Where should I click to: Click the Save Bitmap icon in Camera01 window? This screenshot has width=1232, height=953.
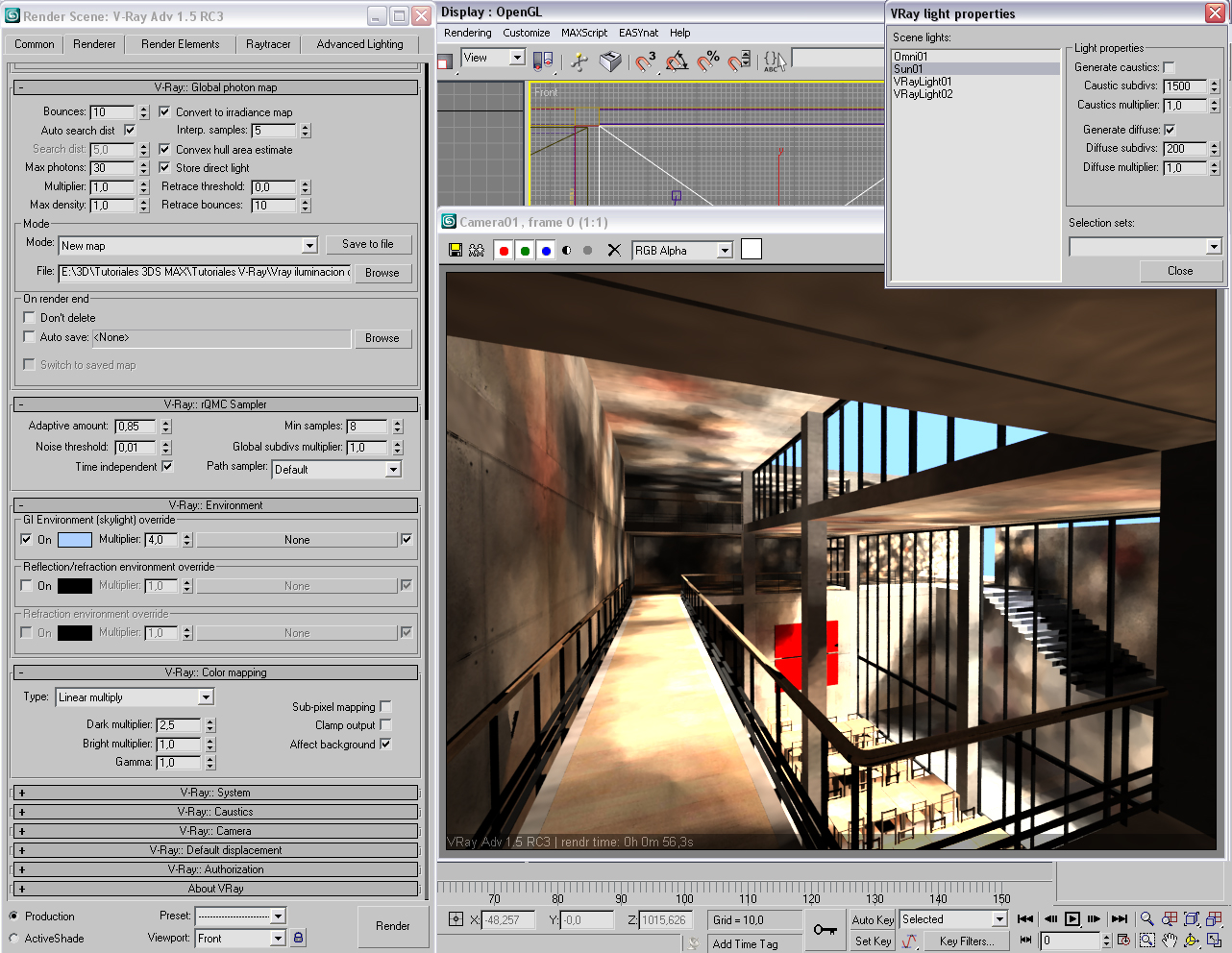[x=456, y=250]
